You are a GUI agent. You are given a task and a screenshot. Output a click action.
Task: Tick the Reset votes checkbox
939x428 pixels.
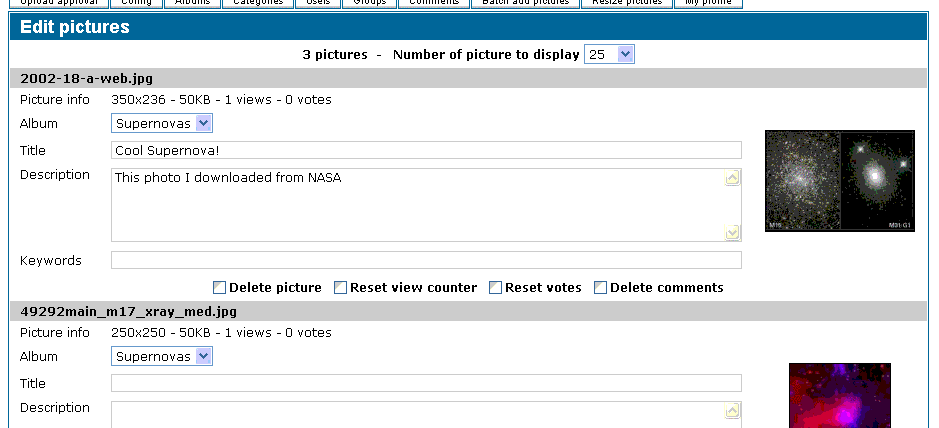coord(495,288)
